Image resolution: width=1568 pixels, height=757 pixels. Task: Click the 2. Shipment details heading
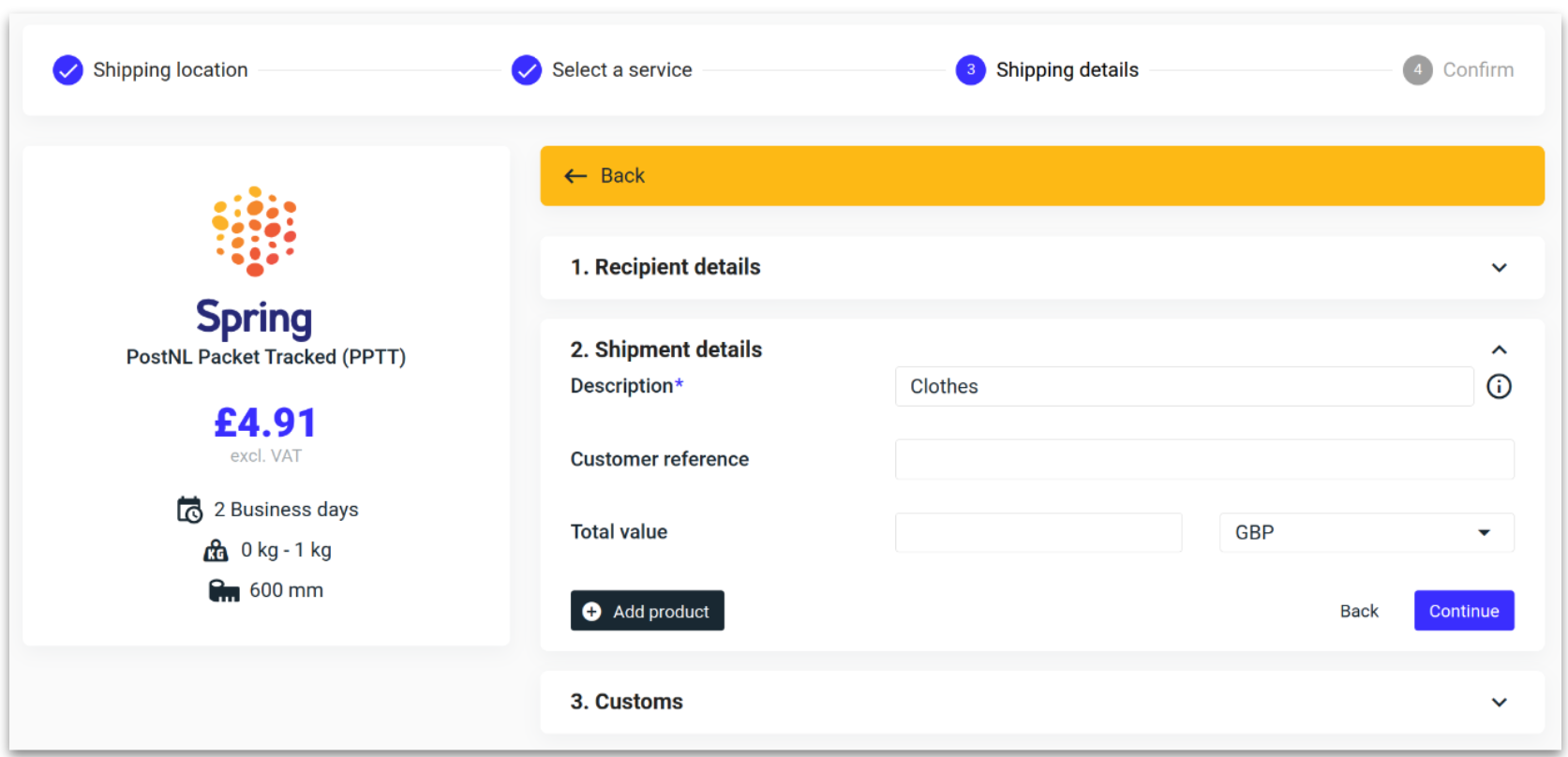click(666, 349)
